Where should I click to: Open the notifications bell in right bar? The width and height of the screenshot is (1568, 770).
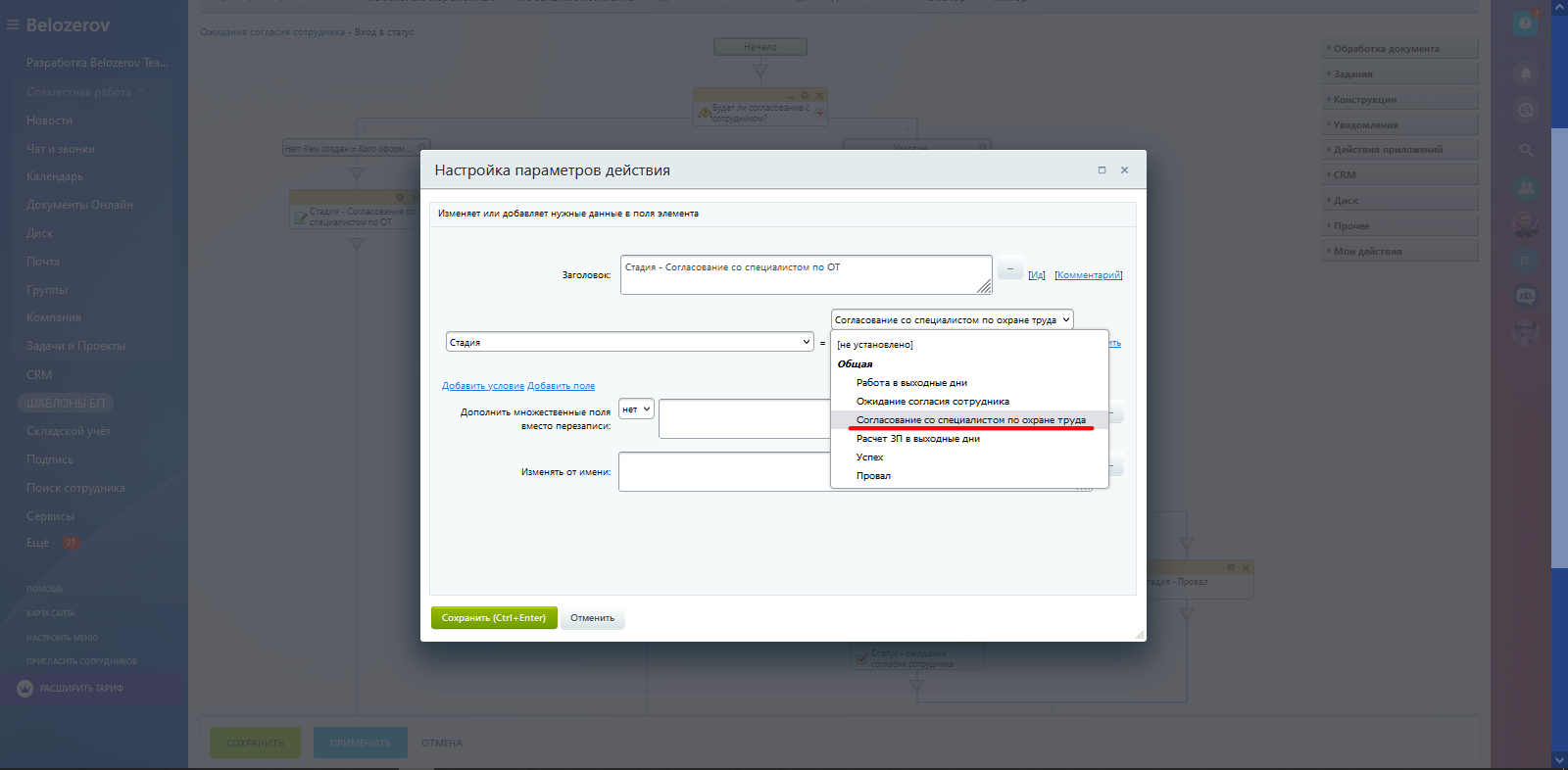point(1525,73)
